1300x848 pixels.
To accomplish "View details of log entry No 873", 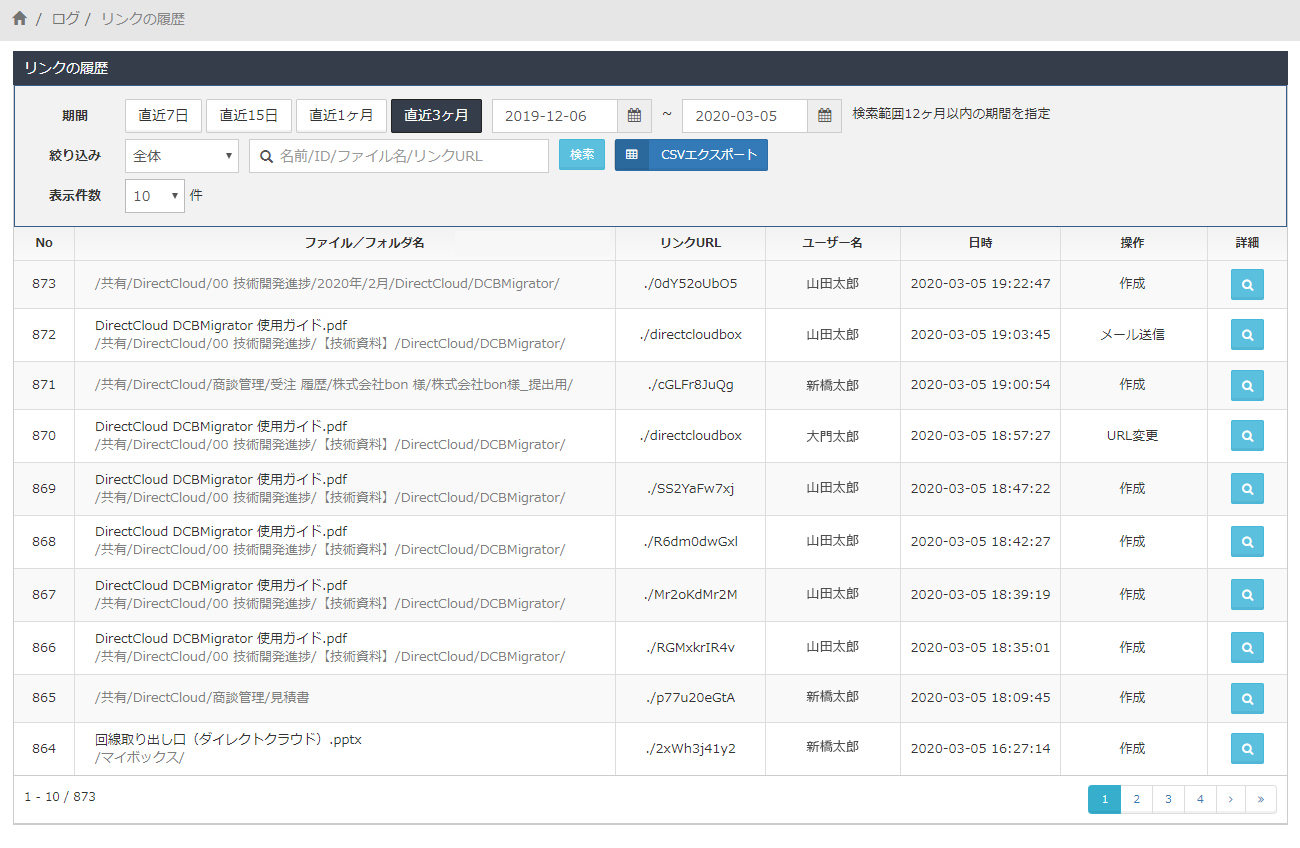I will pyautogui.click(x=1247, y=285).
